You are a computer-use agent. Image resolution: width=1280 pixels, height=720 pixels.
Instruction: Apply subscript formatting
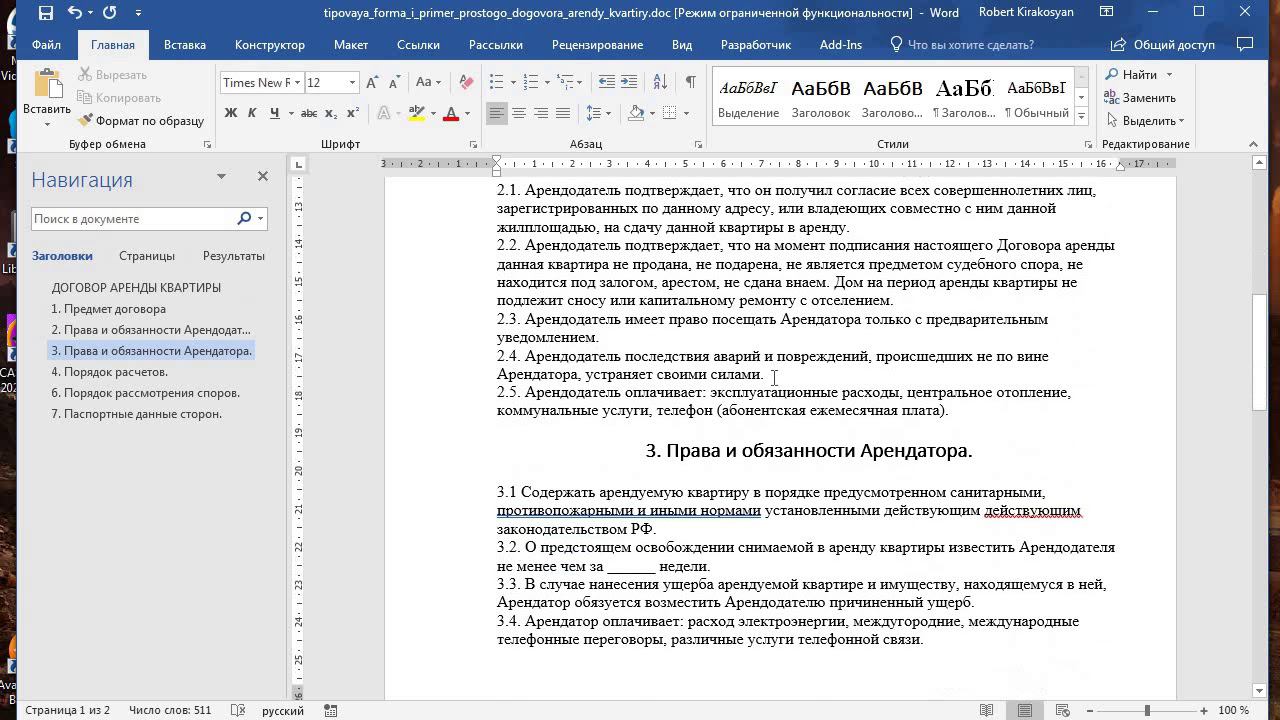pos(333,113)
